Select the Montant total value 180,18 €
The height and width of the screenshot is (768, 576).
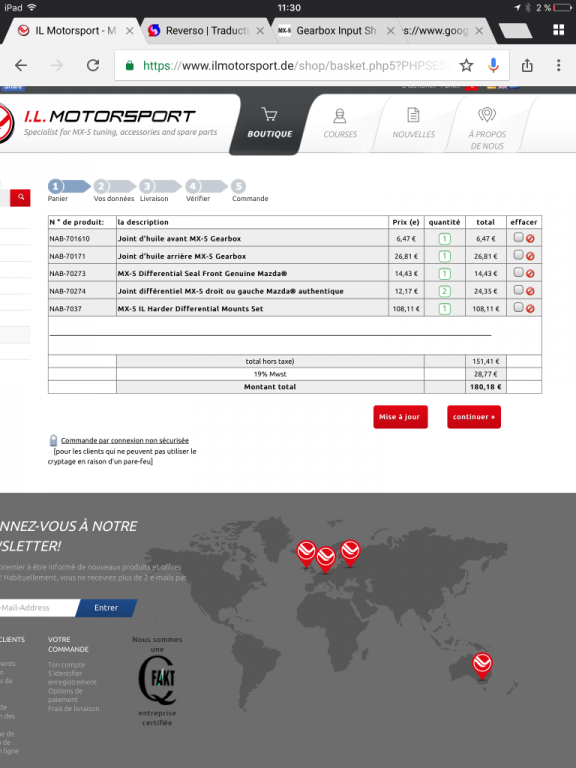[486, 386]
